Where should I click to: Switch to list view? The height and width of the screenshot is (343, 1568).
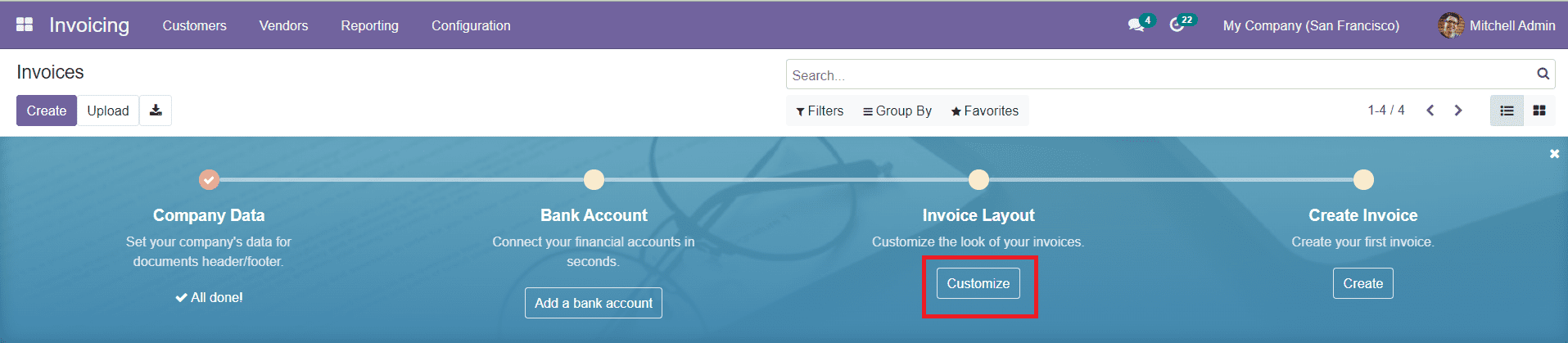click(x=1507, y=111)
